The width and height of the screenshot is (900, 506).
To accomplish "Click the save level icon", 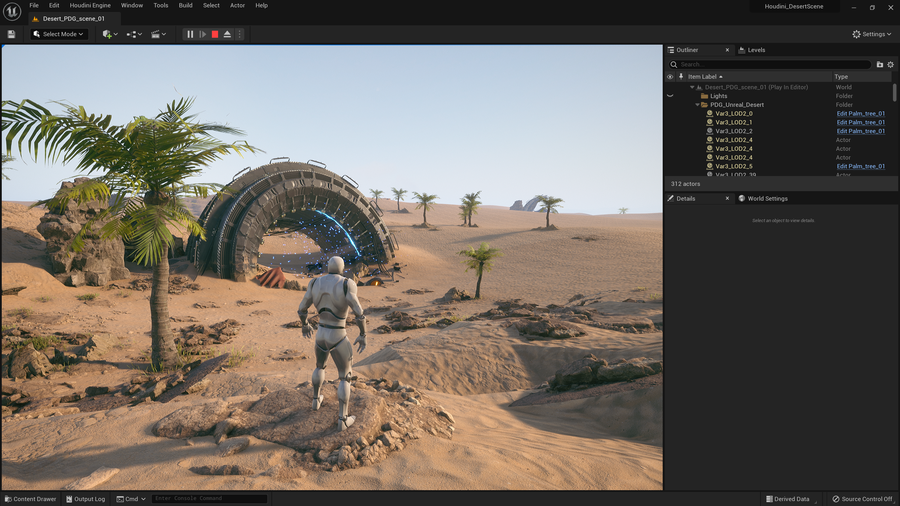I will coord(11,34).
